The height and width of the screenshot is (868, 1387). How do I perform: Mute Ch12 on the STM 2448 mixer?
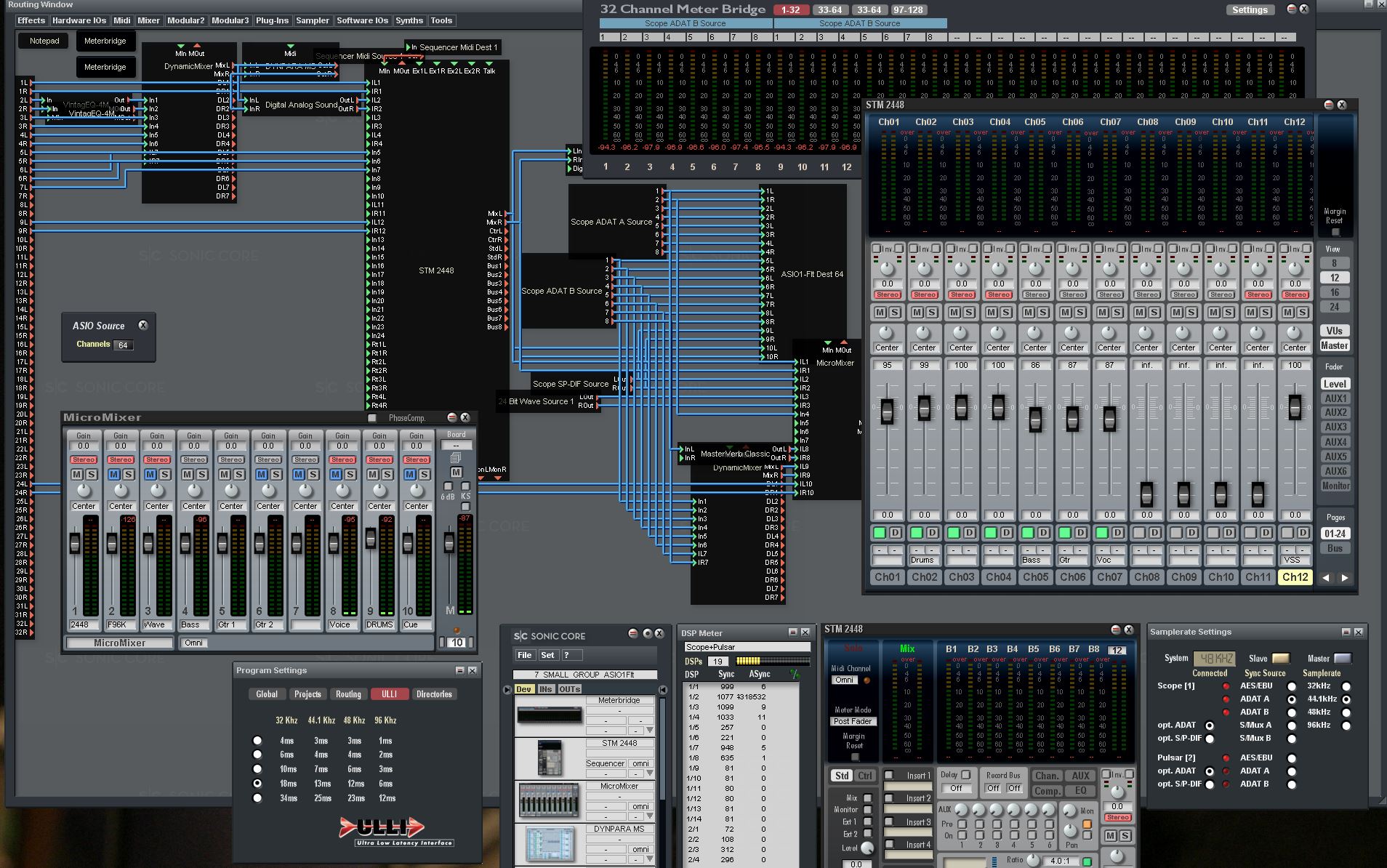click(x=1288, y=312)
